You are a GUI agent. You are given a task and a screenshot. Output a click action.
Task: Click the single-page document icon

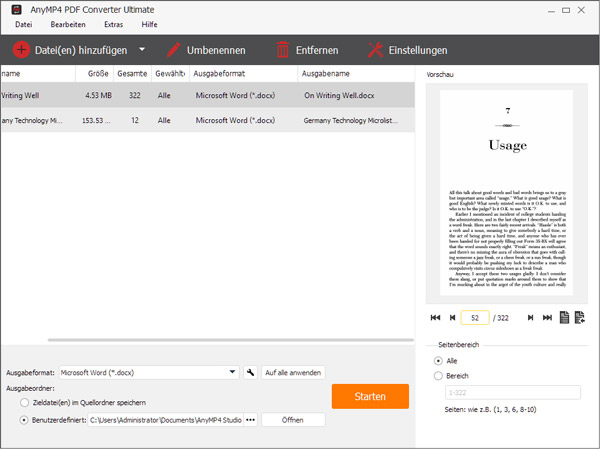[564, 317]
